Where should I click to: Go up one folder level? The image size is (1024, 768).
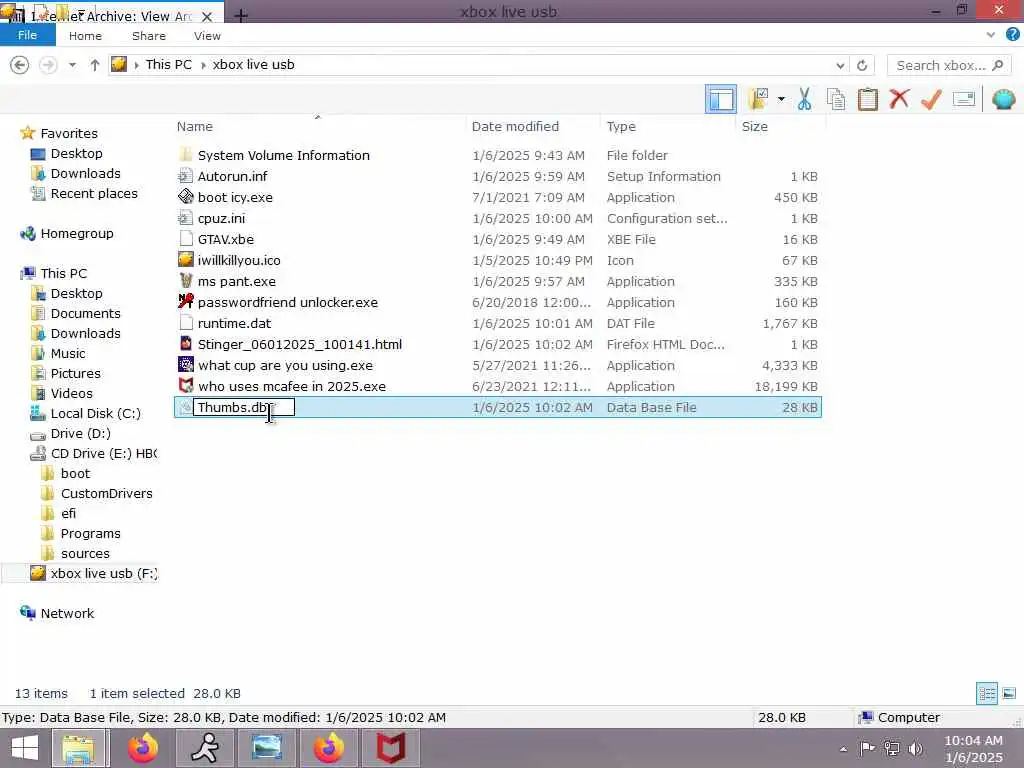coord(95,65)
